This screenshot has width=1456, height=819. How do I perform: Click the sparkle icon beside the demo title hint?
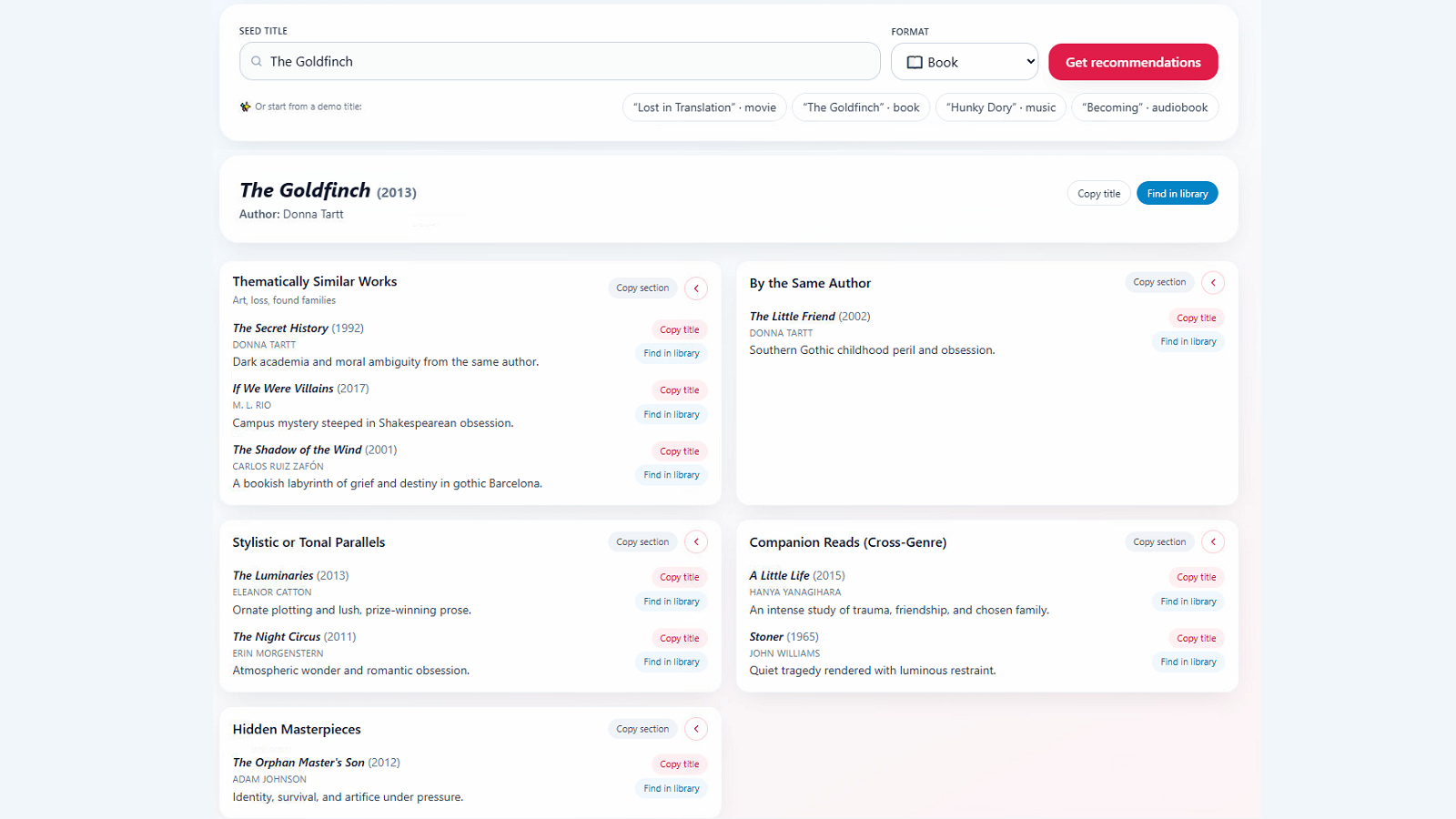click(244, 106)
